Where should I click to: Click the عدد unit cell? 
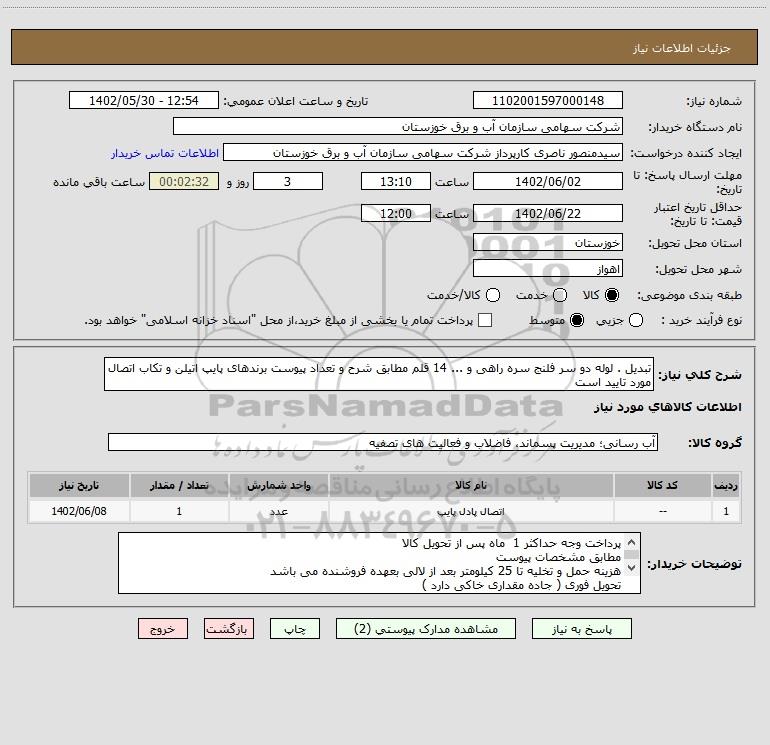pyautogui.click(x=278, y=511)
